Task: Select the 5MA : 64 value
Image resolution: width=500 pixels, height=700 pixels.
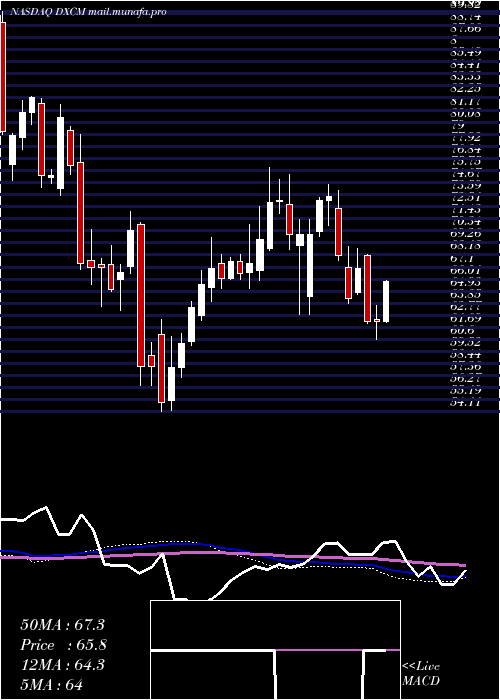Action: (52, 684)
